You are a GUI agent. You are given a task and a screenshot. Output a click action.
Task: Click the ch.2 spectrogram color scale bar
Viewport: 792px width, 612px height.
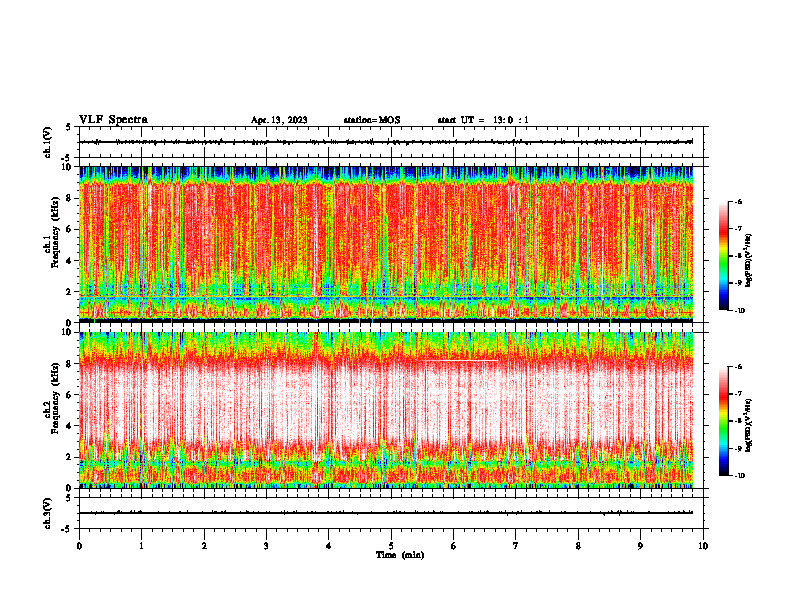click(x=723, y=421)
